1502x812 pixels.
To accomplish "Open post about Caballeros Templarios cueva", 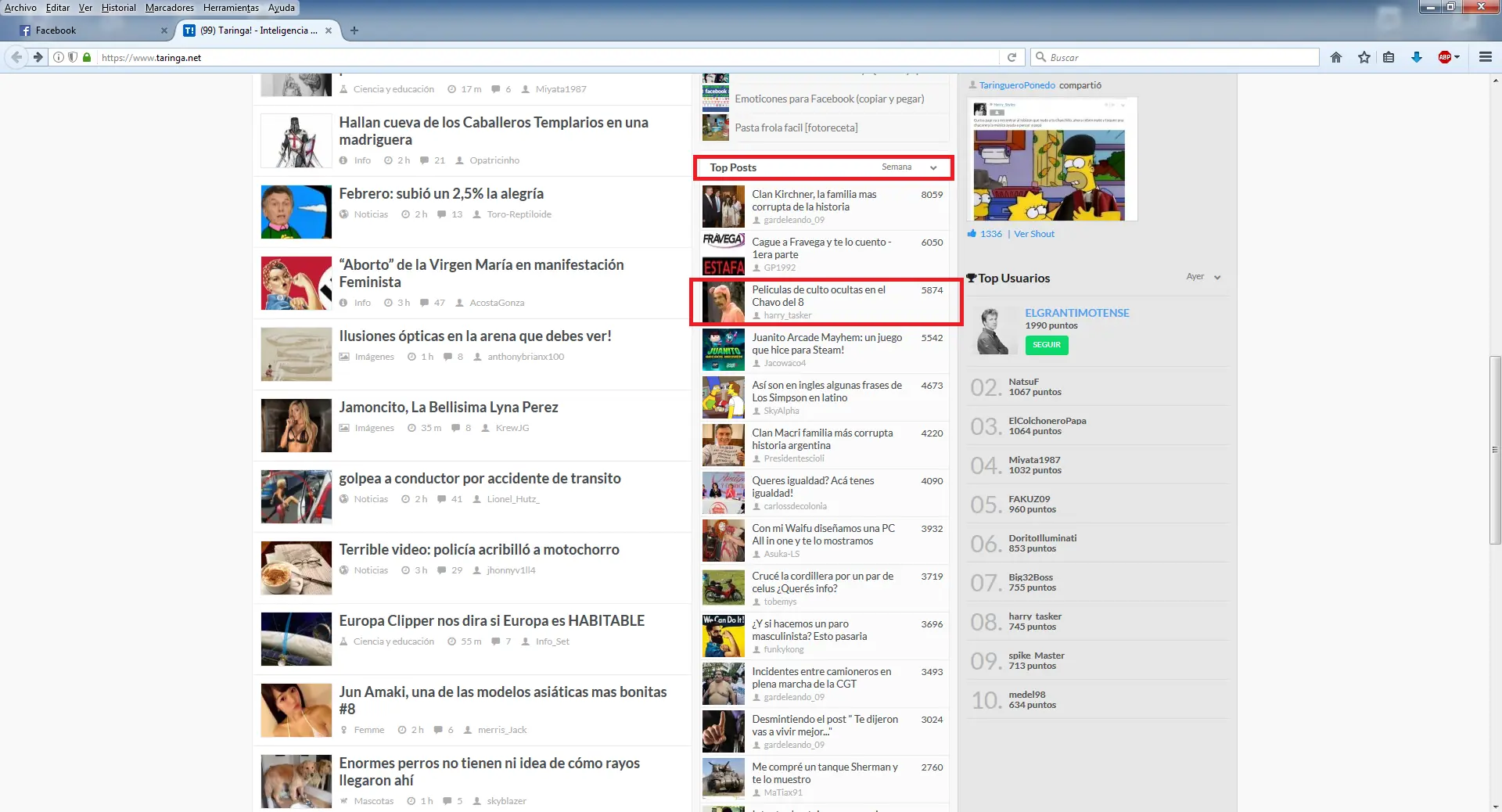I will [x=494, y=131].
